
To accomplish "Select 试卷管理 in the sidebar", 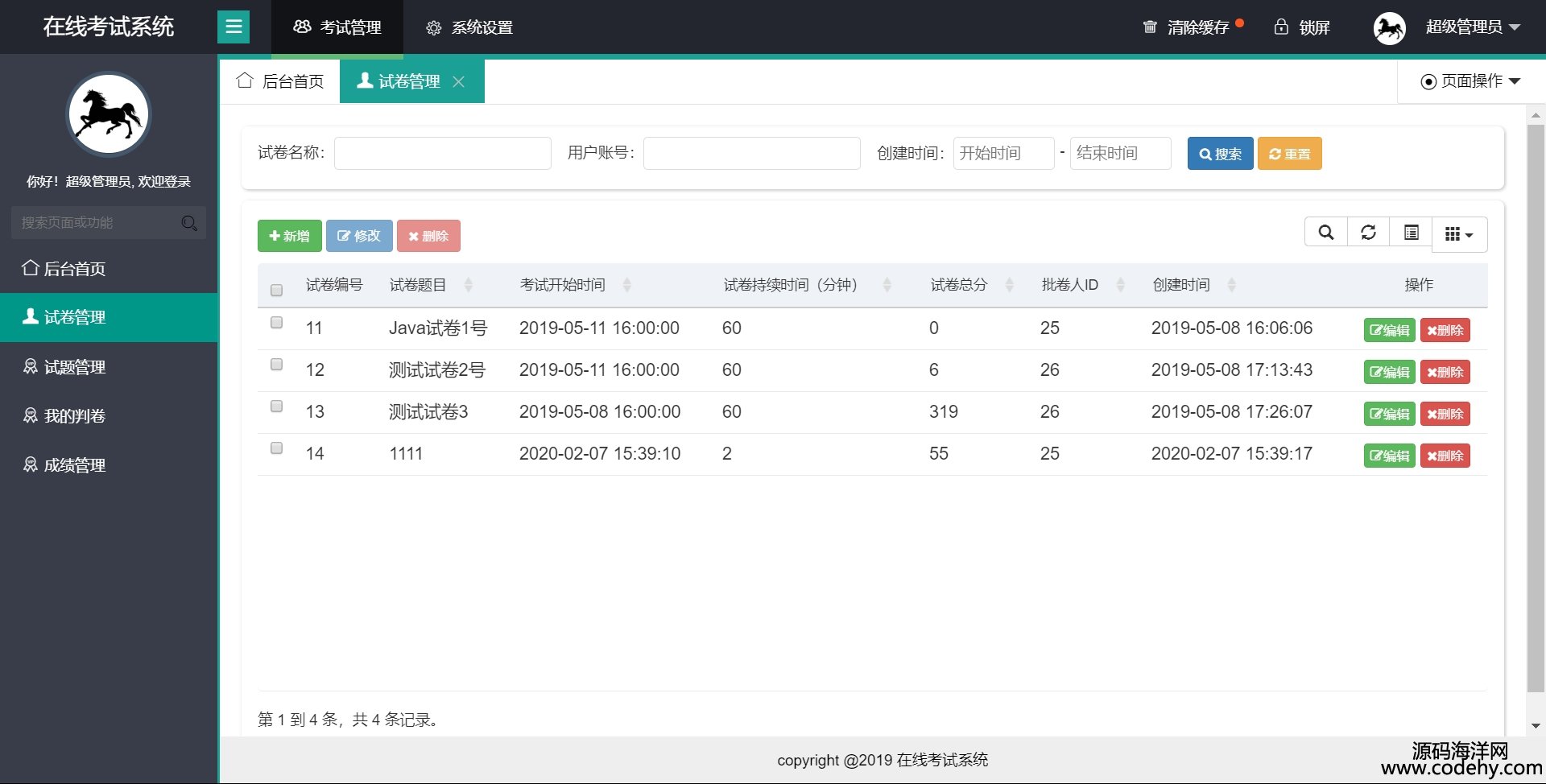I will 109,317.
